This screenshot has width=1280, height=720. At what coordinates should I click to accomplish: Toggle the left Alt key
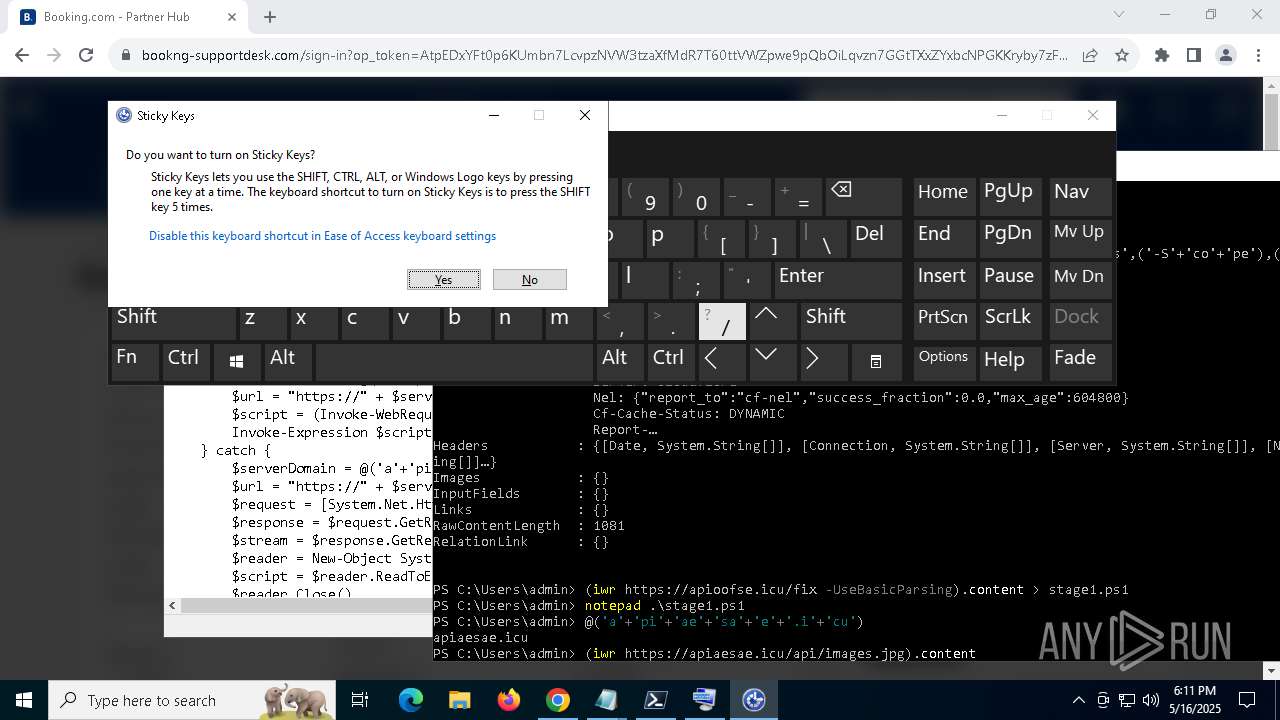pos(288,362)
